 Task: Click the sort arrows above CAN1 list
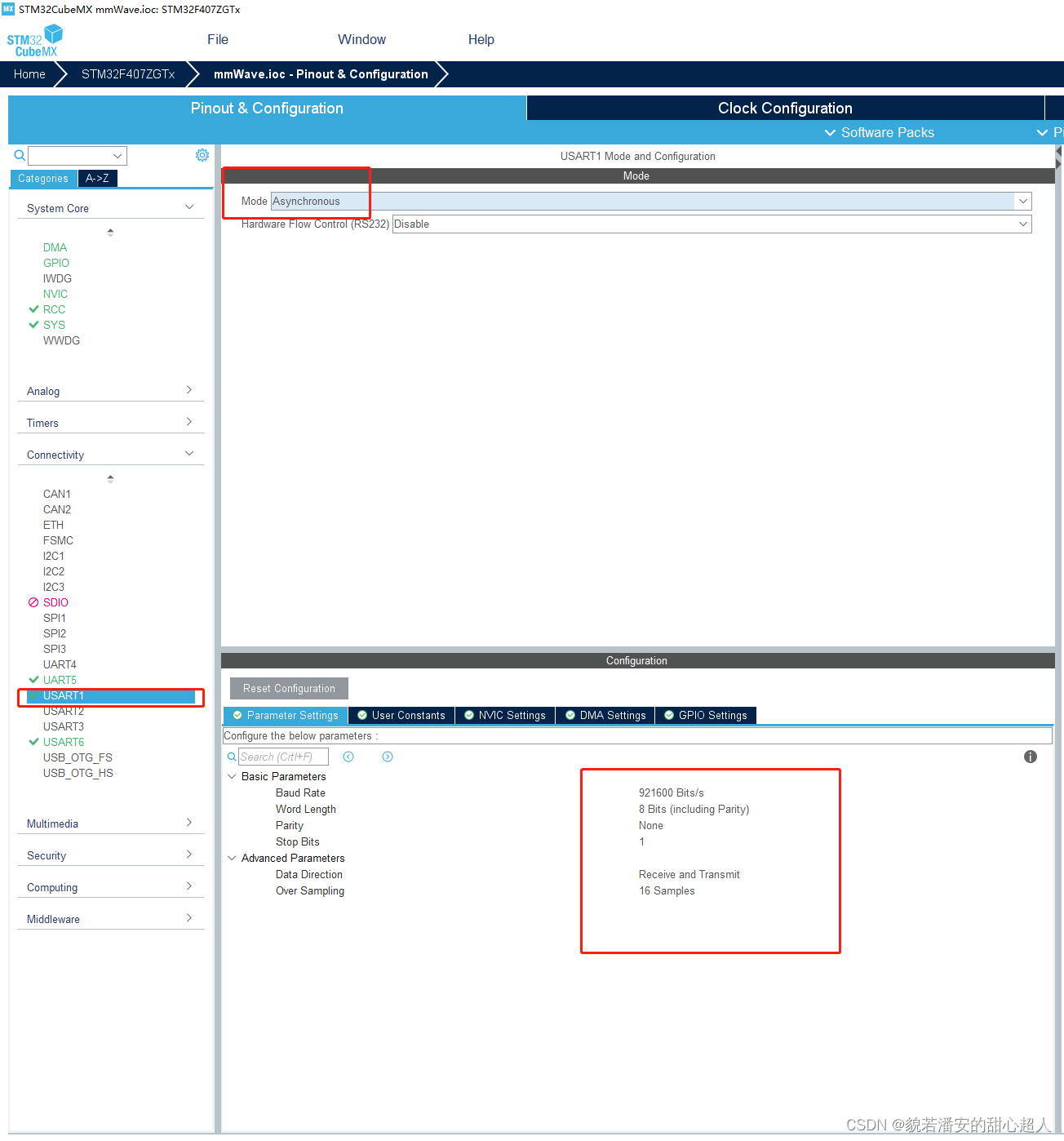pyautogui.click(x=110, y=479)
